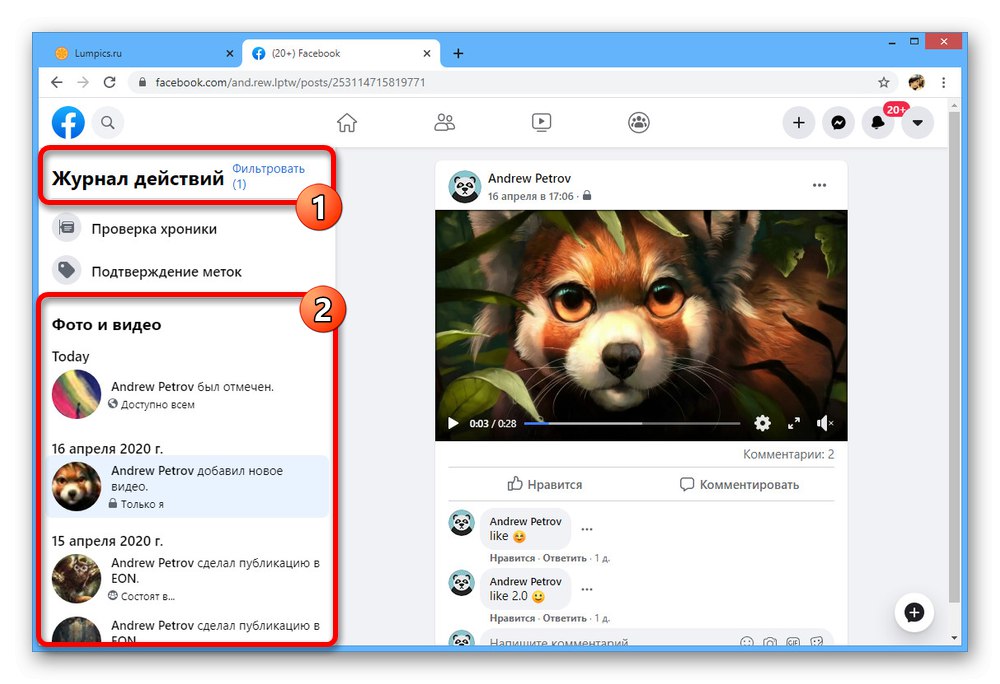Open the notifications bell
The width and height of the screenshot is (1000, 684).
tap(878, 122)
